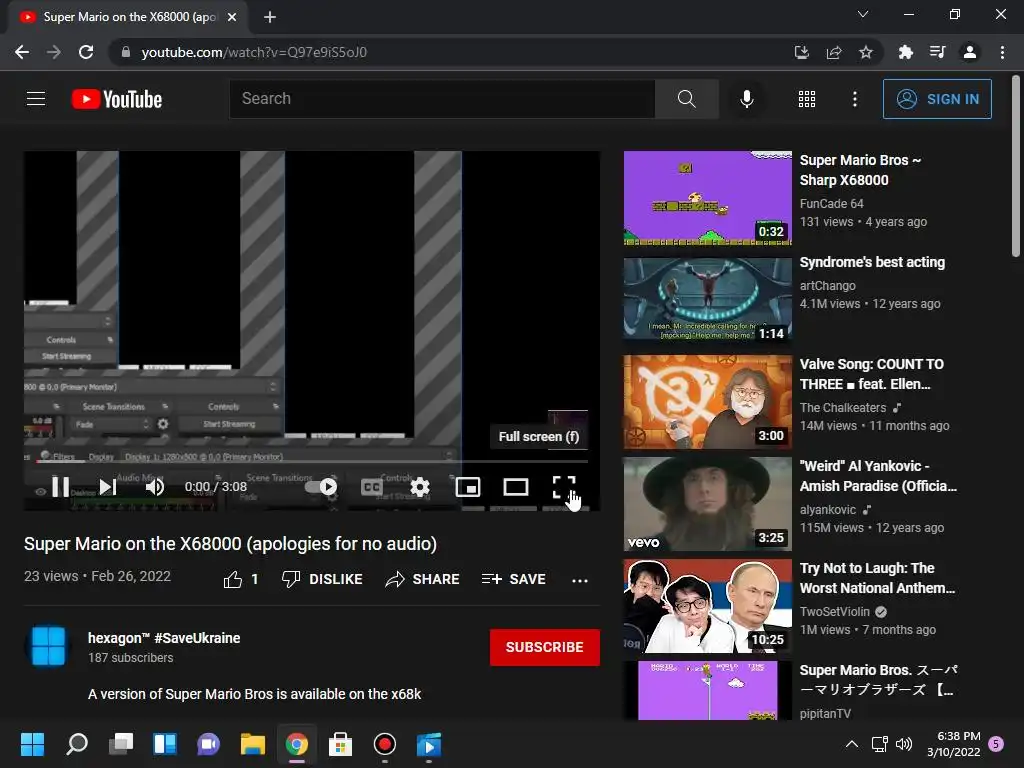This screenshot has height=768, width=1024.
Task: Open Chrome extensions puzzle icon
Action: 905,52
